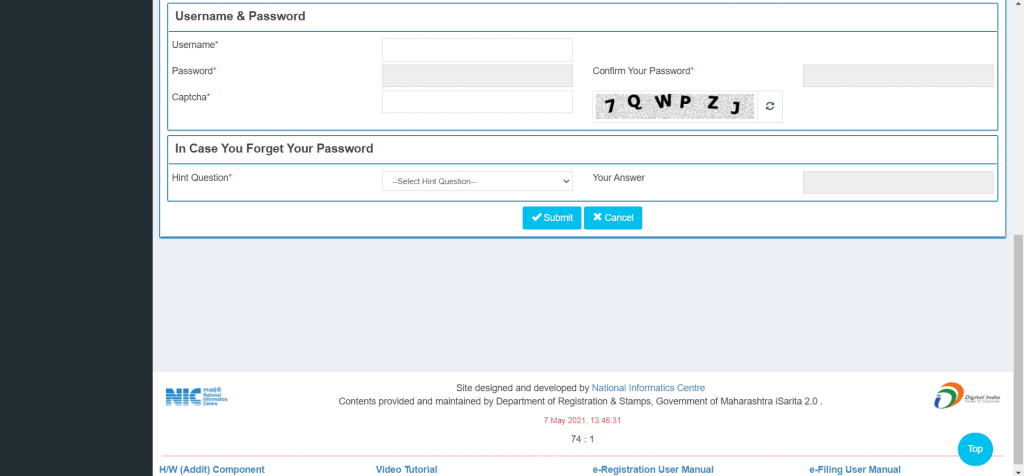Open the Hint Question dropdown
Screen dimensions: 1024x476
click(477, 181)
